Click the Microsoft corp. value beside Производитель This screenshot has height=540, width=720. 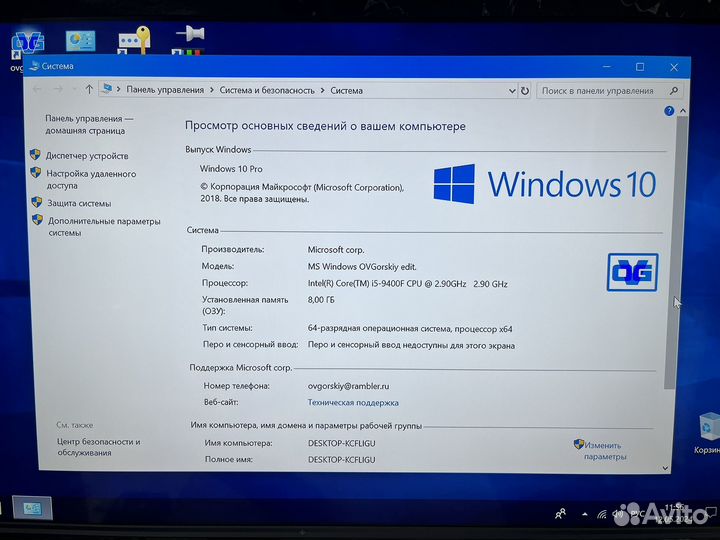pyautogui.click(x=336, y=250)
